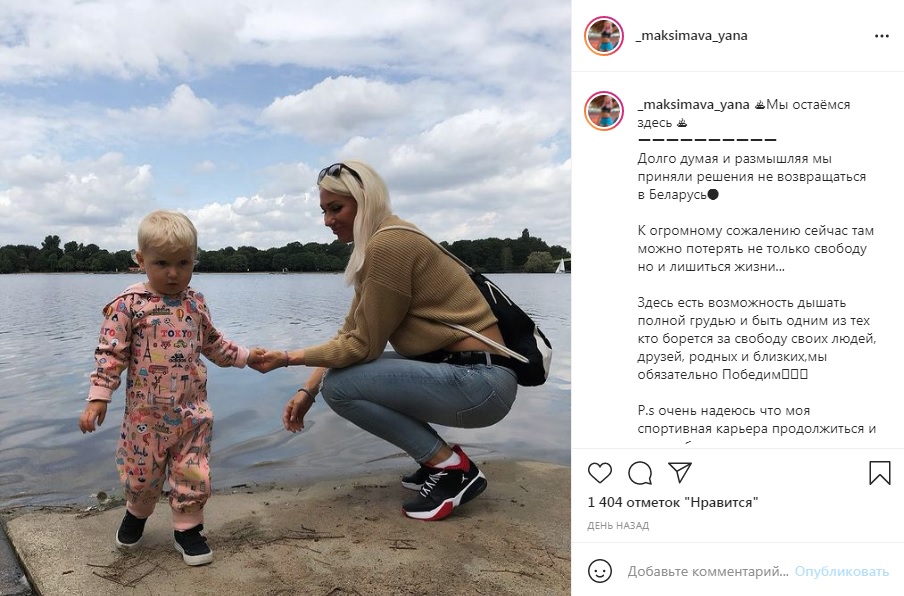This screenshot has height=596, width=904.
Task: Focus the 'Добавьте комментарий' comment field
Action: [708, 572]
